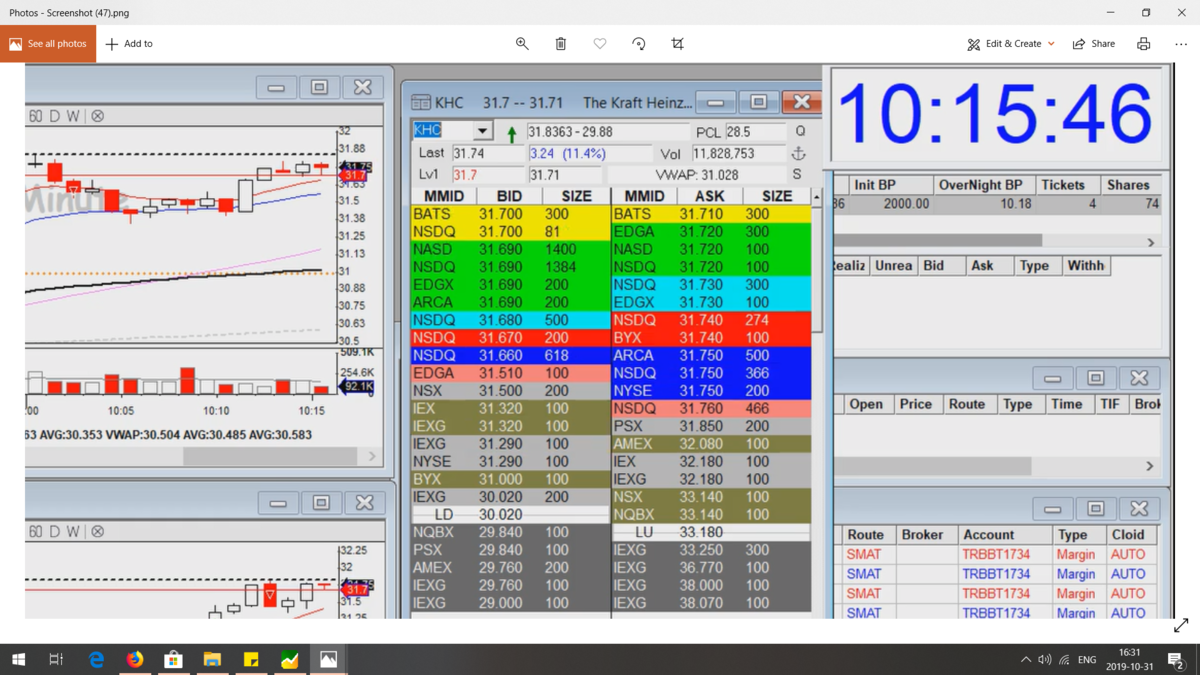The width and height of the screenshot is (1200, 675).
Task: Click See all photos button
Action: (48, 44)
